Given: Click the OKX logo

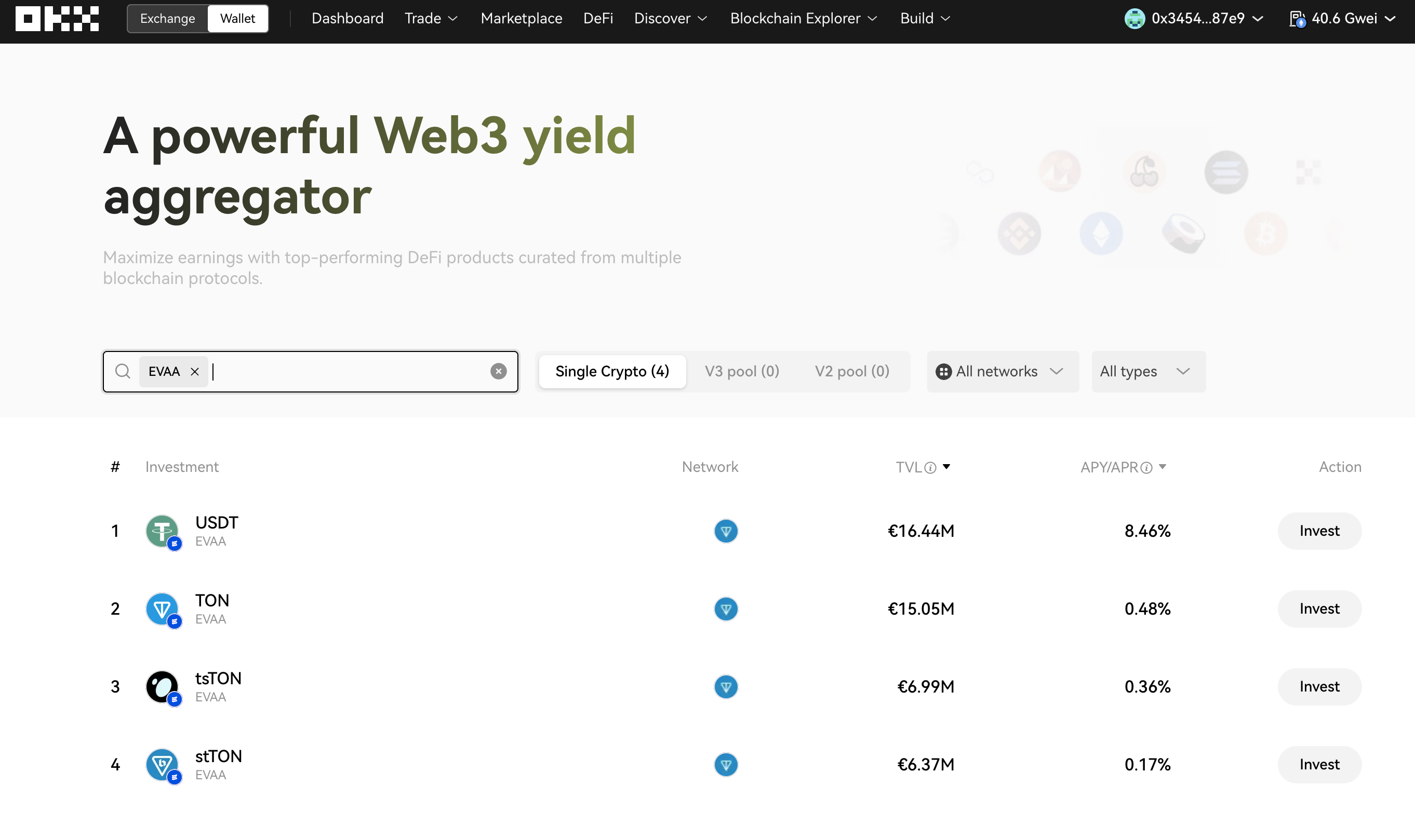Looking at the screenshot, I should pos(57,18).
